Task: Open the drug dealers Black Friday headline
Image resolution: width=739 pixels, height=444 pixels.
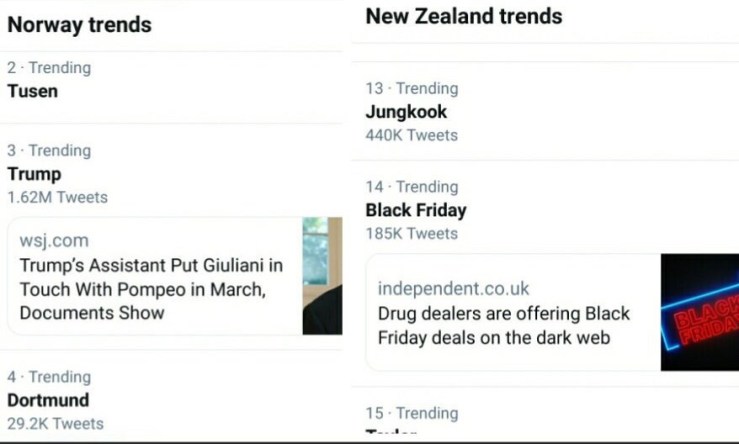Action: click(503, 325)
